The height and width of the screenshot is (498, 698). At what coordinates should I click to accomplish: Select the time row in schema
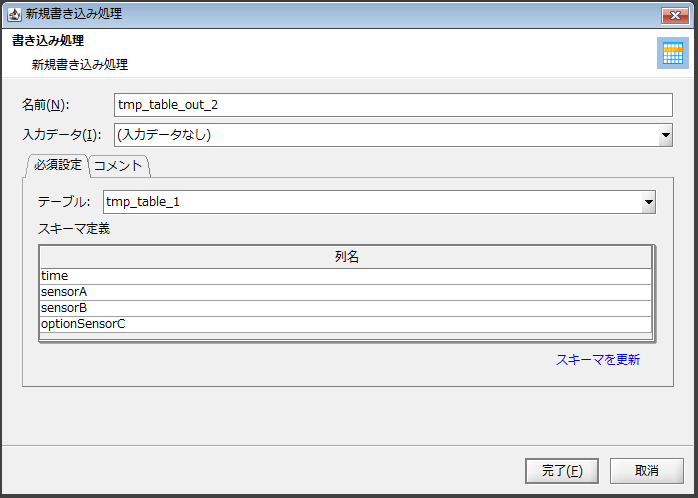(346, 276)
